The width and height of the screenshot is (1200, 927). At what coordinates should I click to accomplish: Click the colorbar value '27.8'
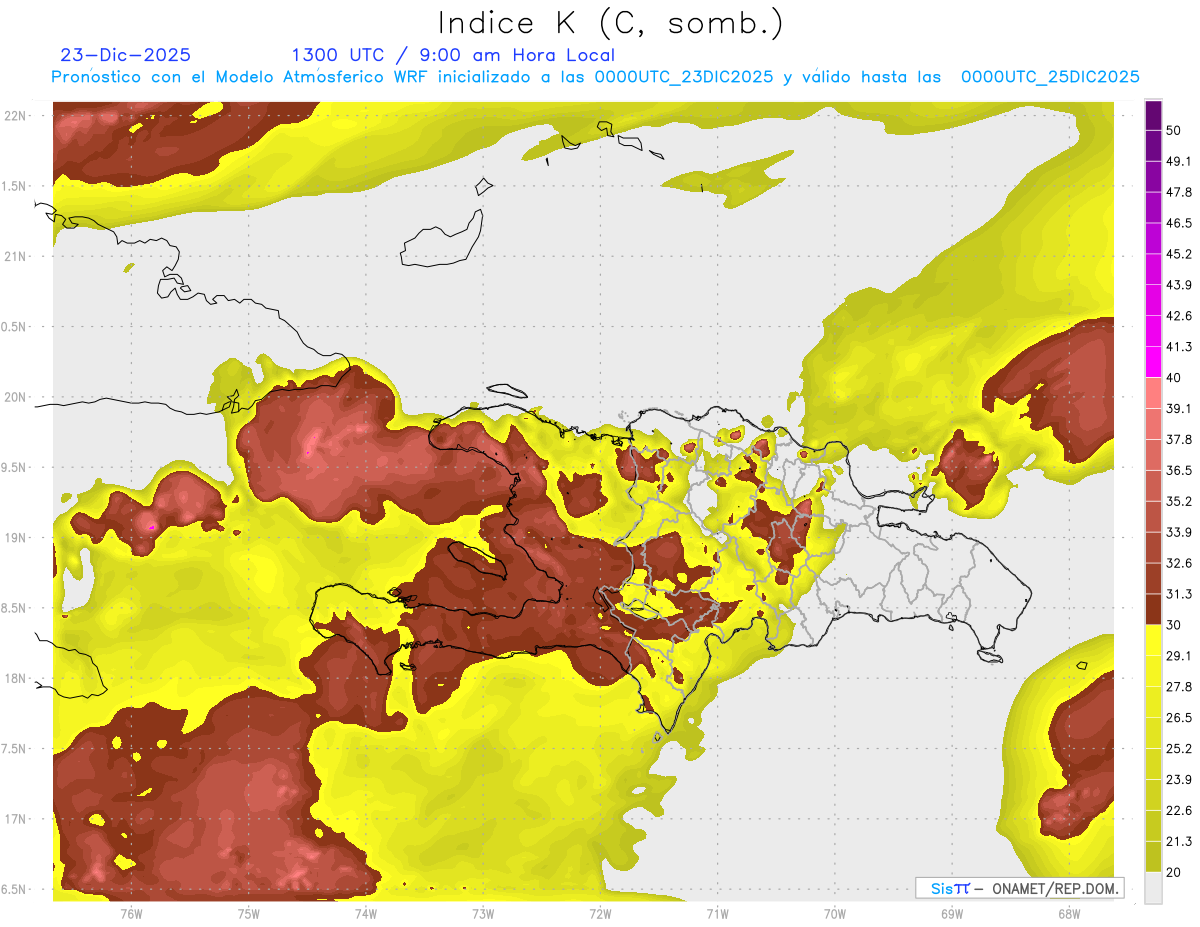tap(1179, 687)
